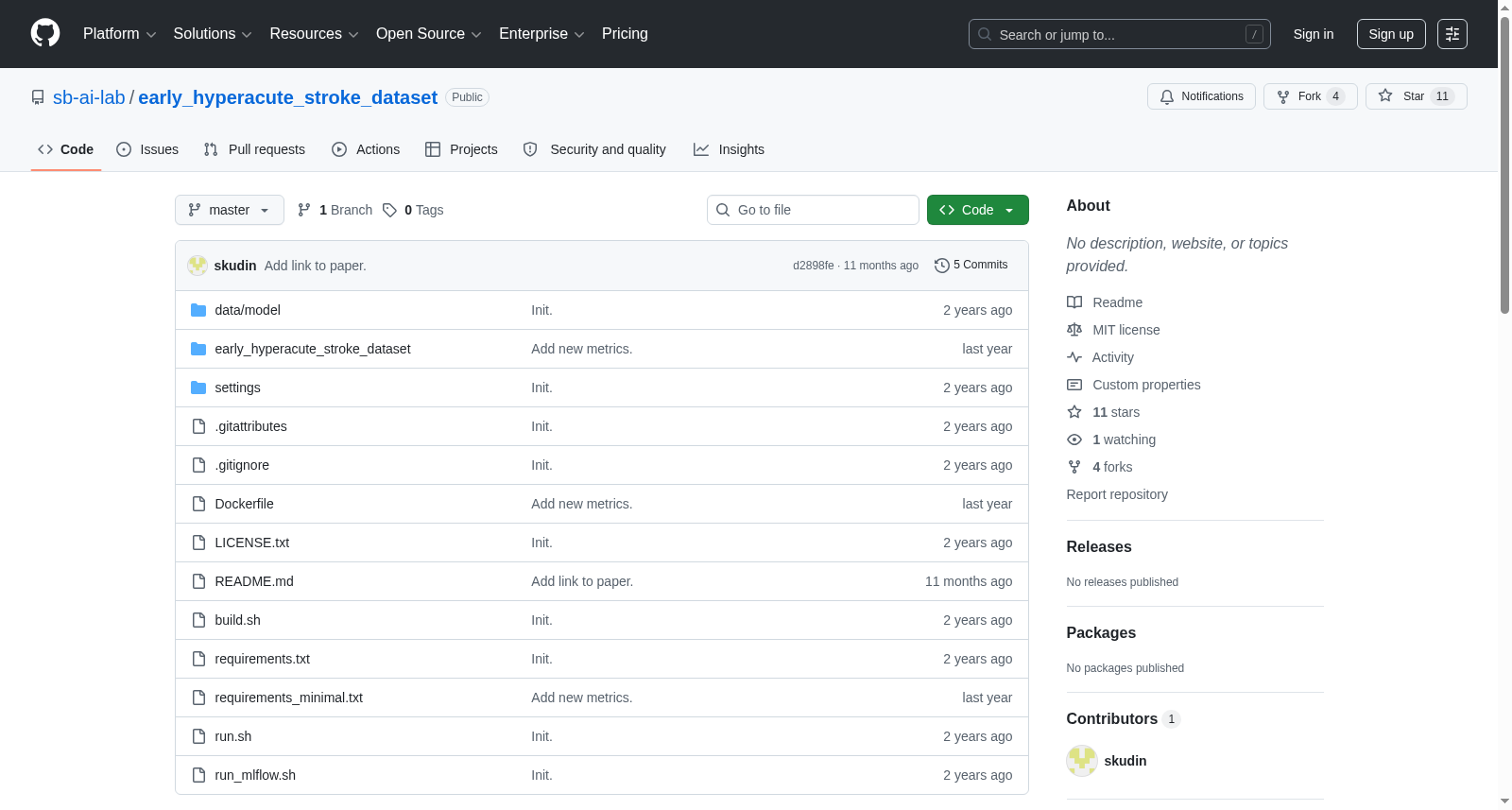Click the bell icon in Notifications
This screenshot has height=810, width=1512.
point(1167,96)
